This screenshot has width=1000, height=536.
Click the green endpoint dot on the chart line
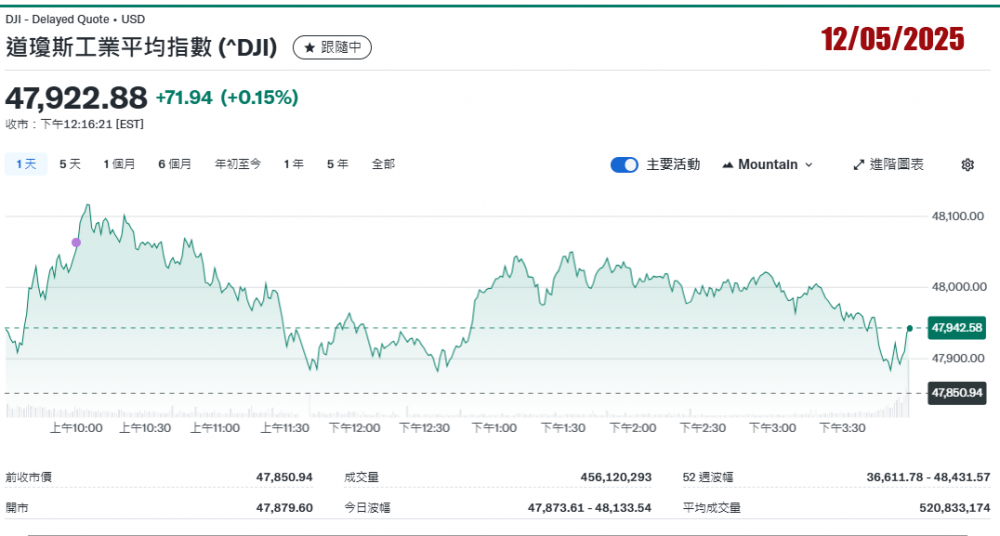pyautogui.click(x=909, y=328)
